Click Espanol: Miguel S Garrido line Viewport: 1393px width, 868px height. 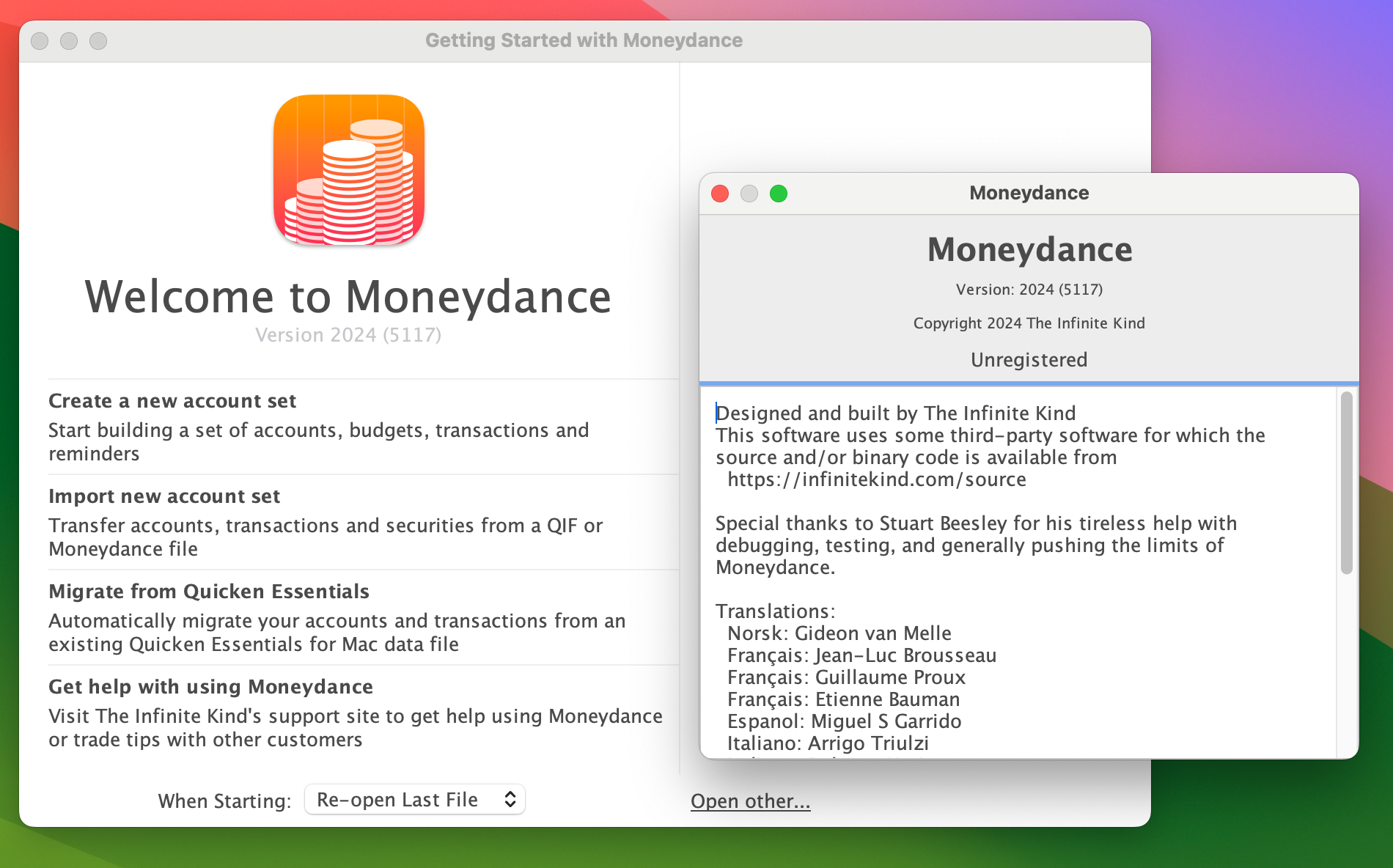[x=845, y=721]
